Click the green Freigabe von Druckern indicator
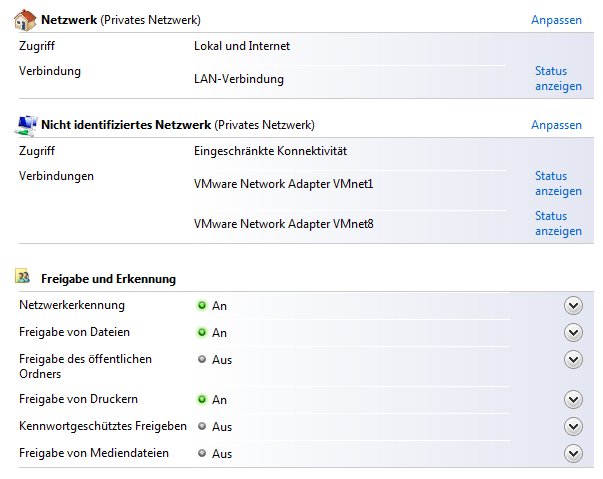Image resolution: width=603 pixels, height=479 pixels. [201, 399]
